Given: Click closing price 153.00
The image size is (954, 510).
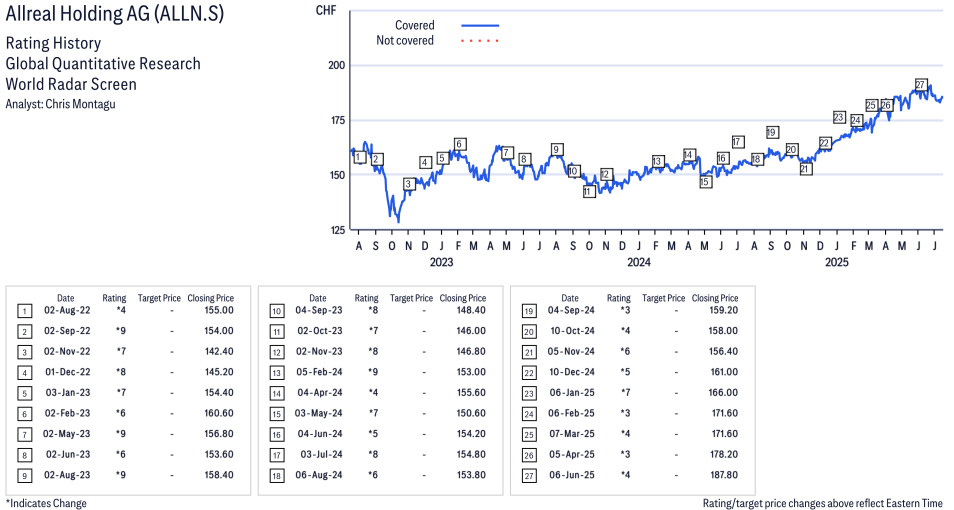Looking at the screenshot, I should [471, 372].
